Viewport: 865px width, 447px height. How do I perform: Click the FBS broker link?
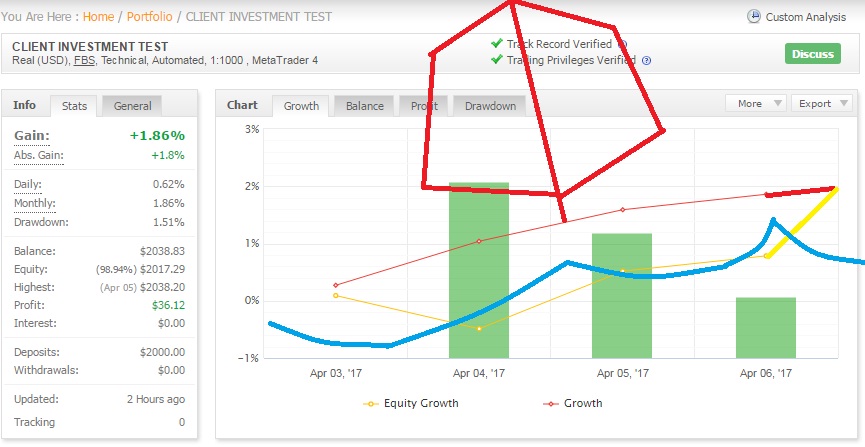click(84, 61)
